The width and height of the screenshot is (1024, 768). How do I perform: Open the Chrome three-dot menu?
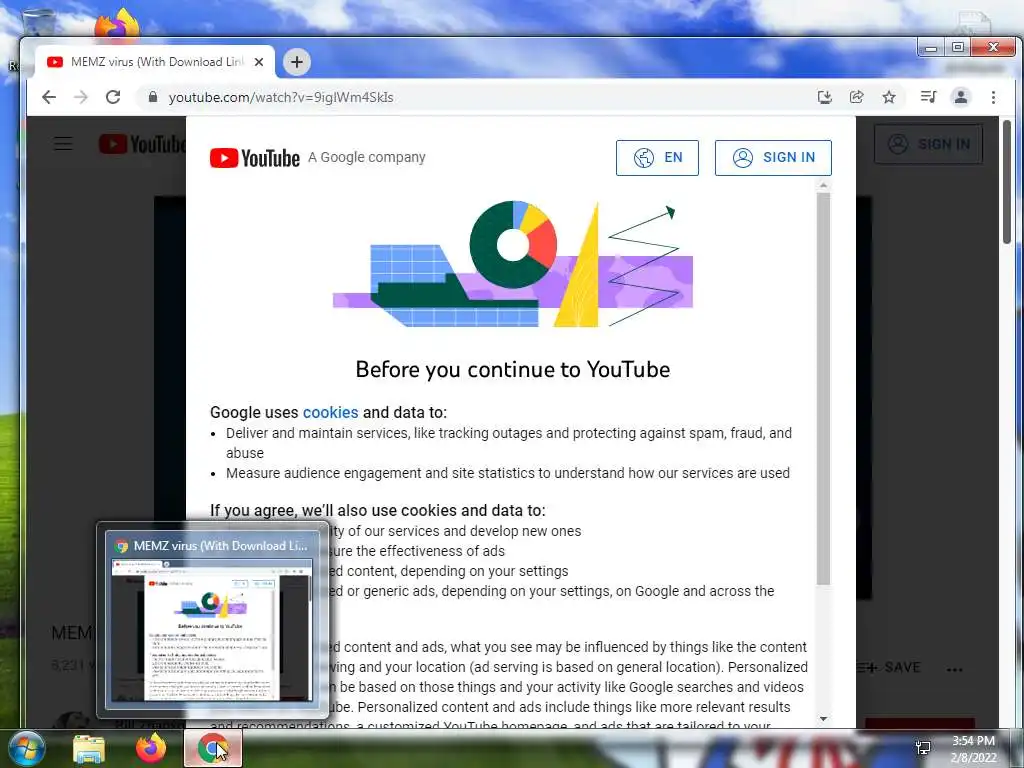pos(993,97)
